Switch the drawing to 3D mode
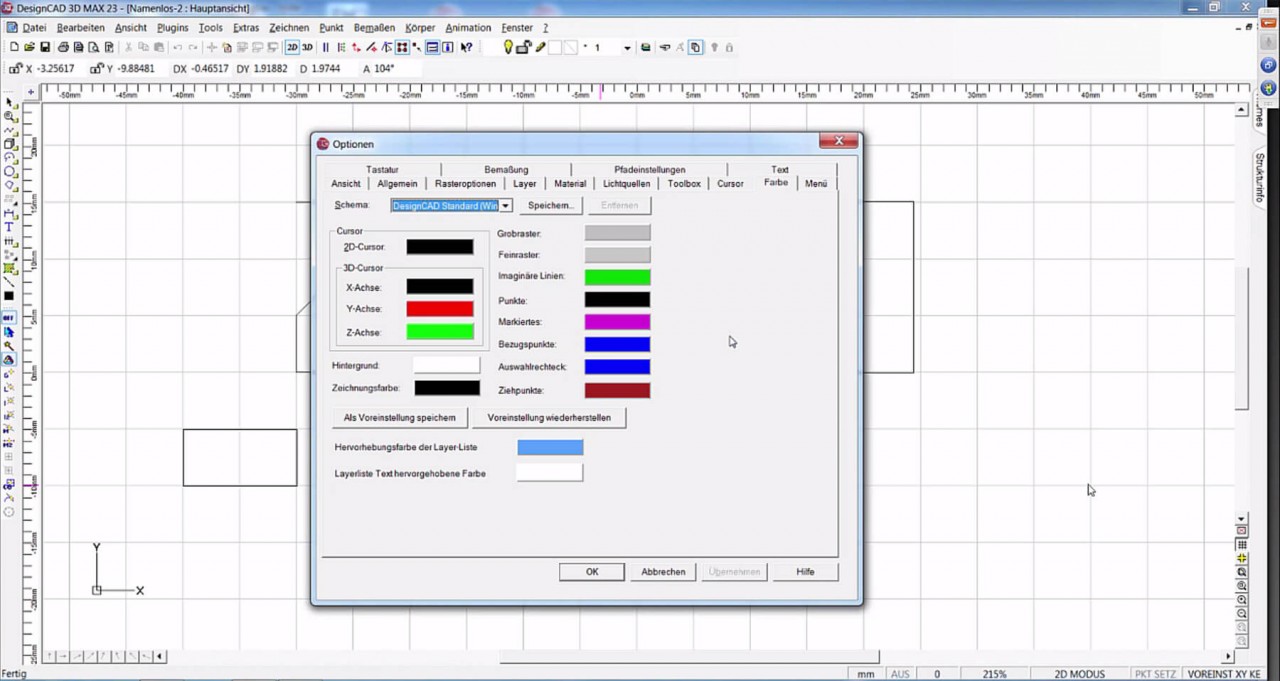 pyautogui.click(x=307, y=47)
